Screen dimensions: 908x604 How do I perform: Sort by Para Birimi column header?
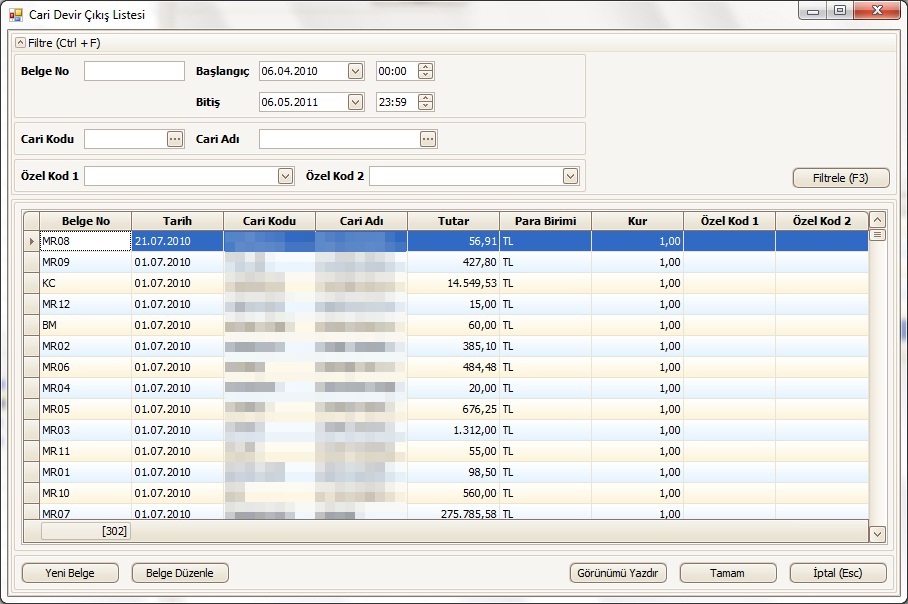pos(545,221)
